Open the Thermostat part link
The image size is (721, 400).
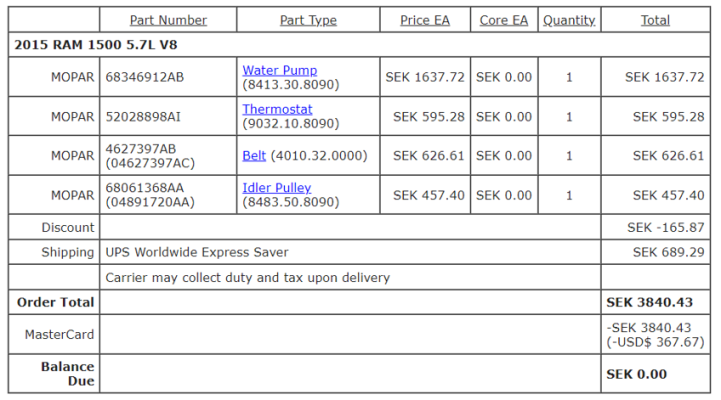pos(277,109)
